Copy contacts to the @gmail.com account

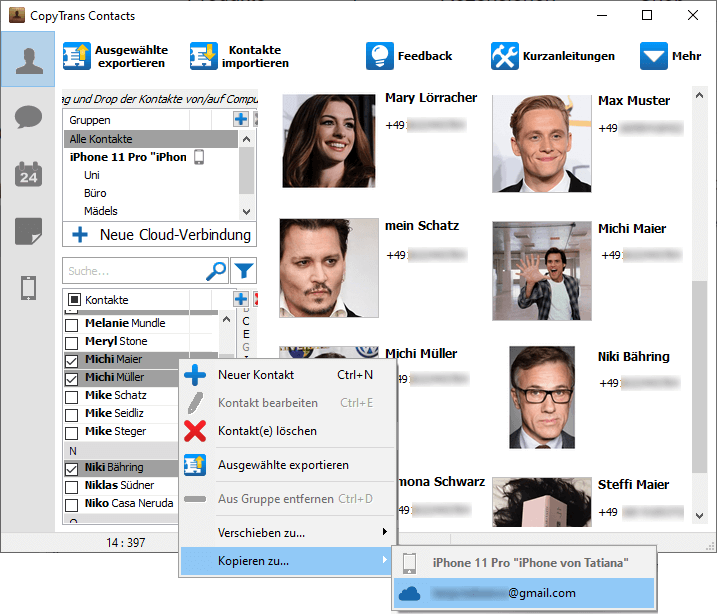click(x=524, y=593)
